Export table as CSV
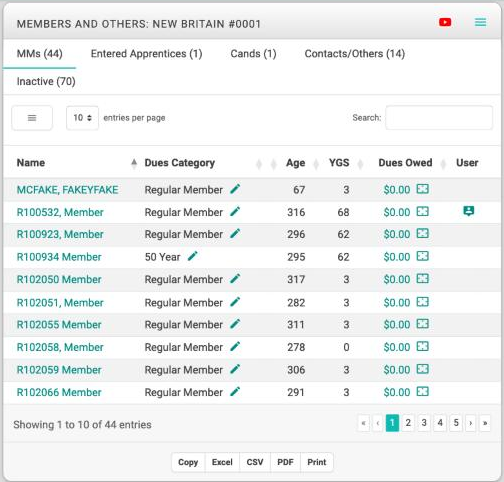The width and height of the screenshot is (504, 482). (x=255, y=462)
